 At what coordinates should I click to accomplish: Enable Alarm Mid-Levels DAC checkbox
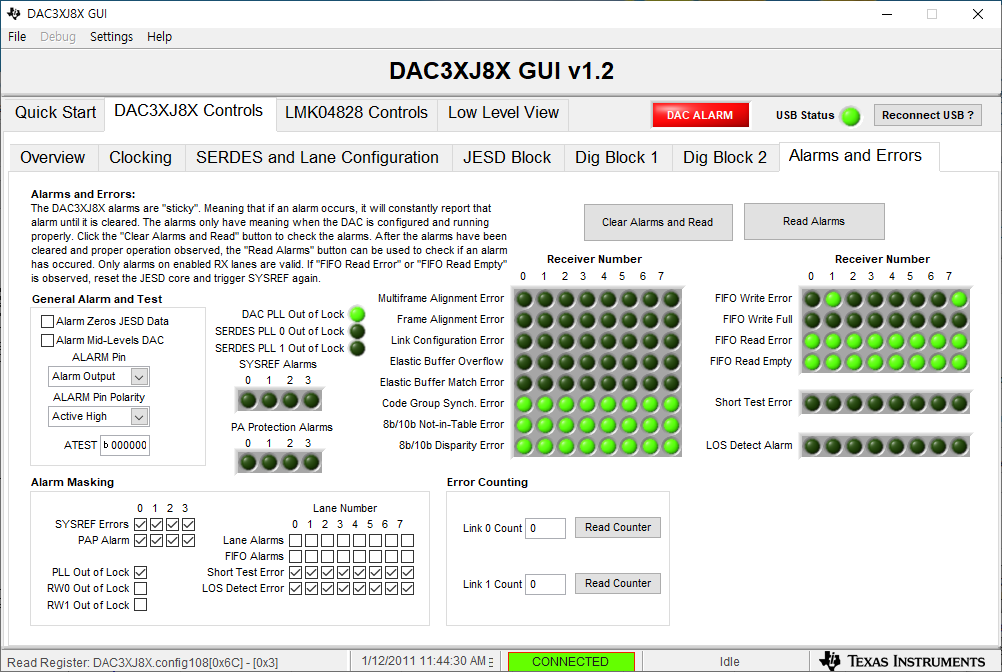click(x=47, y=340)
